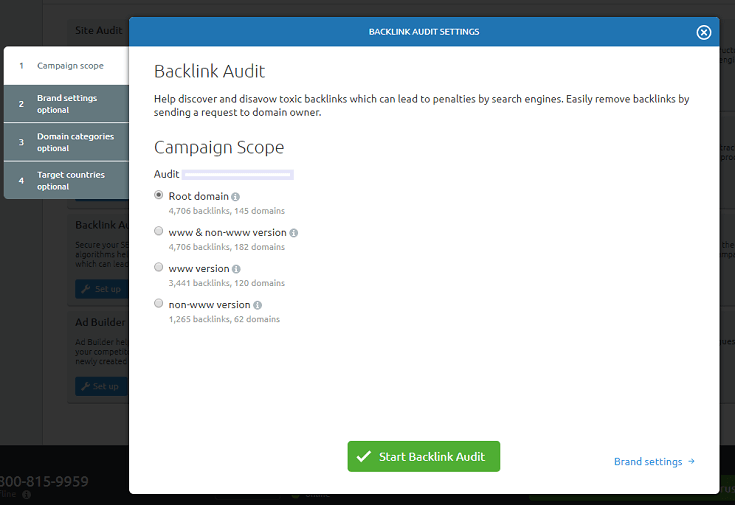Click the phone number 800-815-9959

(44, 482)
